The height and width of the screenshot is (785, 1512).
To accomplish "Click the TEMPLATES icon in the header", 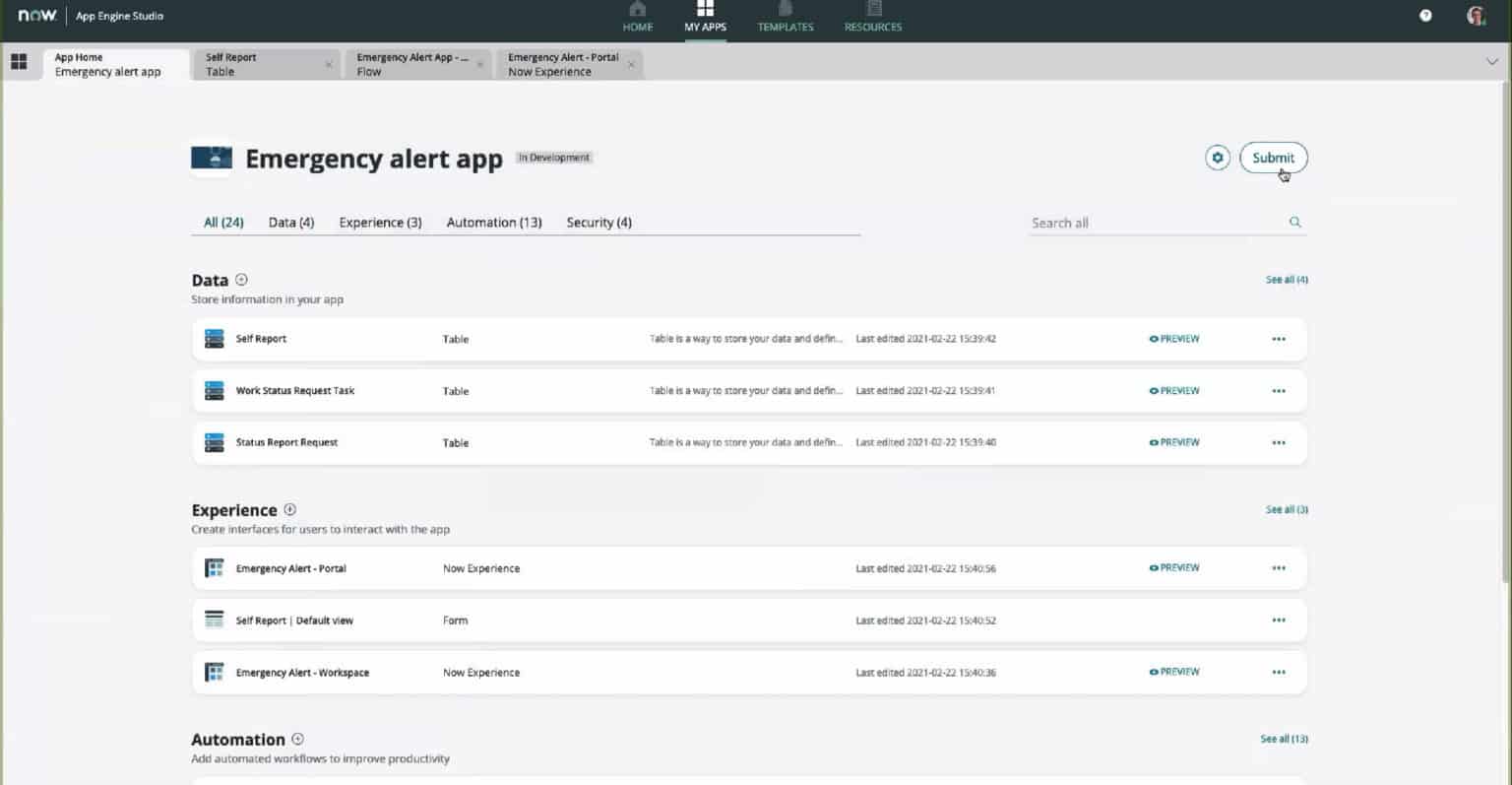I will (785, 17).
